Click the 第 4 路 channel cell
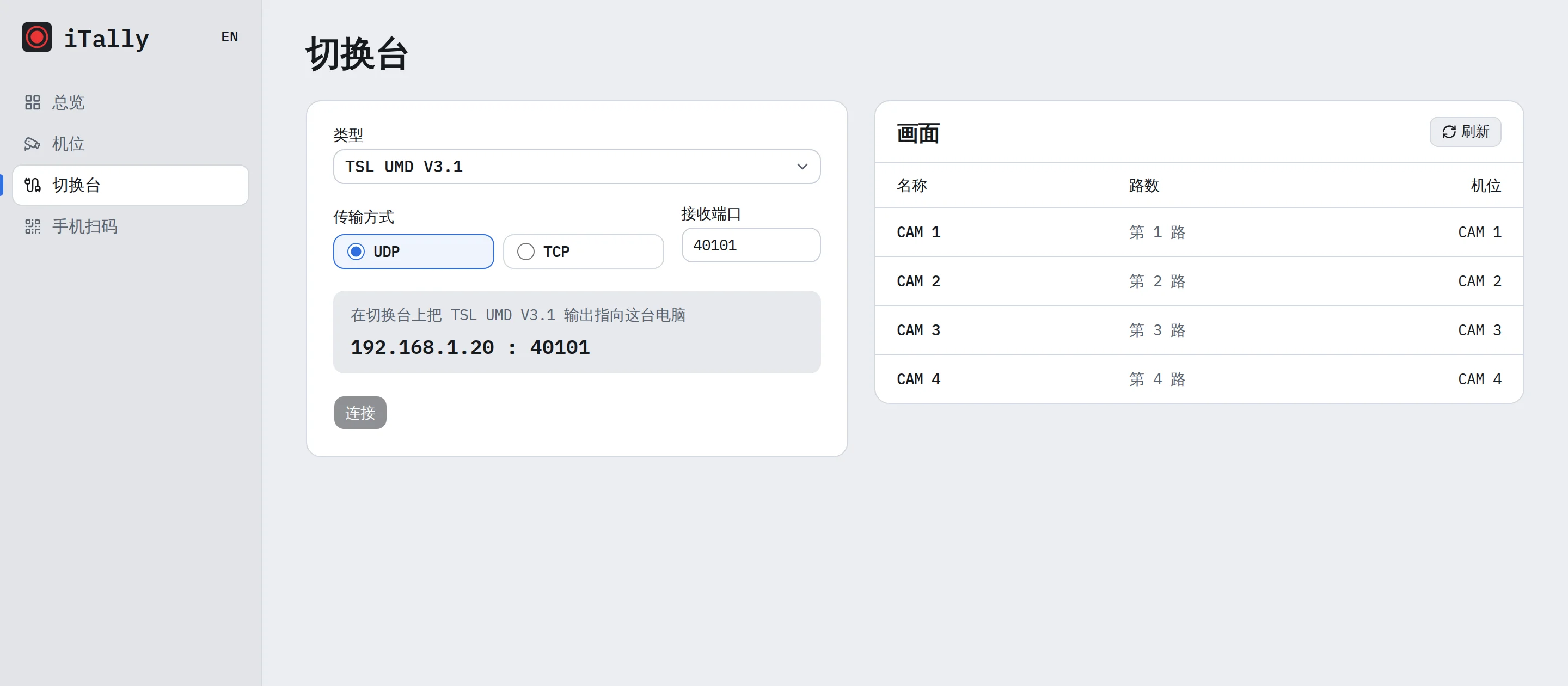This screenshot has width=1568, height=686. (1157, 379)
